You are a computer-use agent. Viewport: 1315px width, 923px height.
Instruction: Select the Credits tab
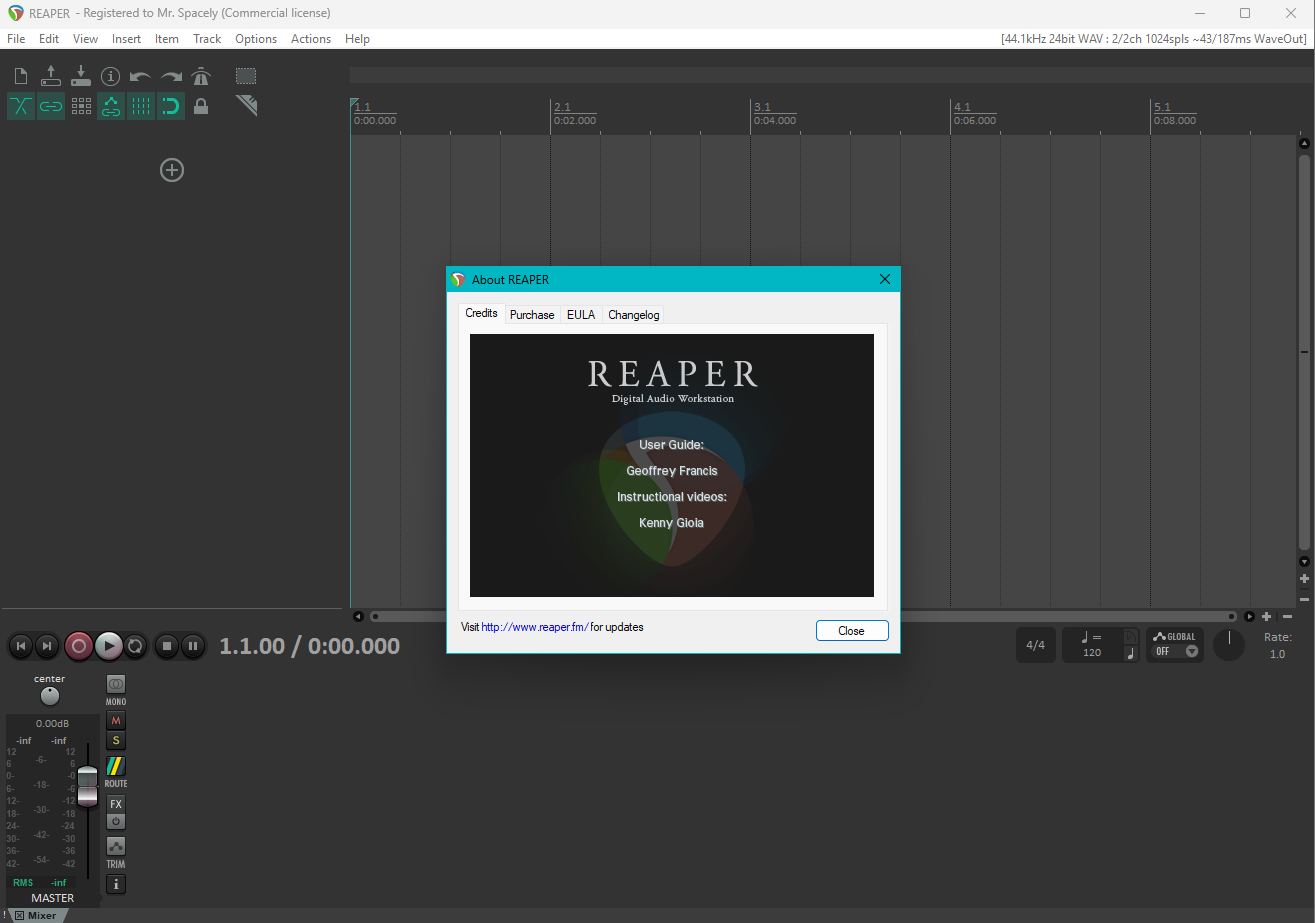coord(482,313)
